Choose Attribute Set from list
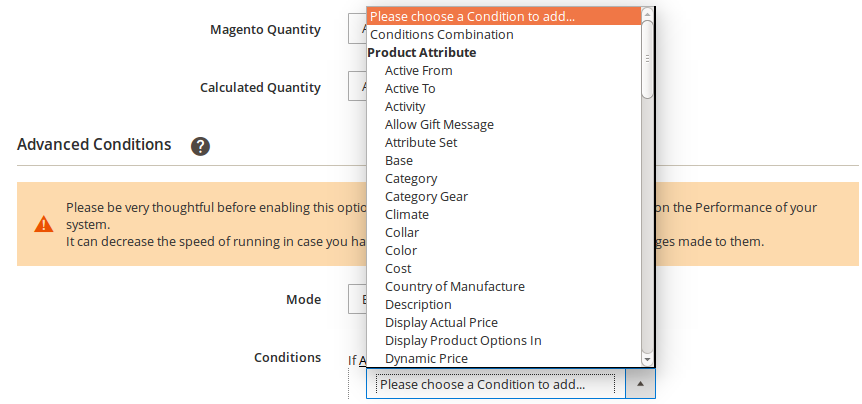This screenshot has width=862, height=404. coord(420,142)
